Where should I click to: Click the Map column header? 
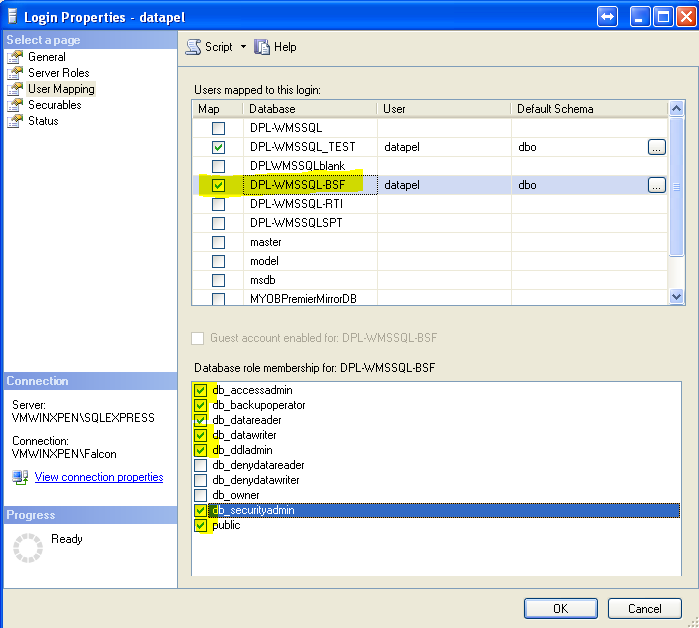[218, 109]
